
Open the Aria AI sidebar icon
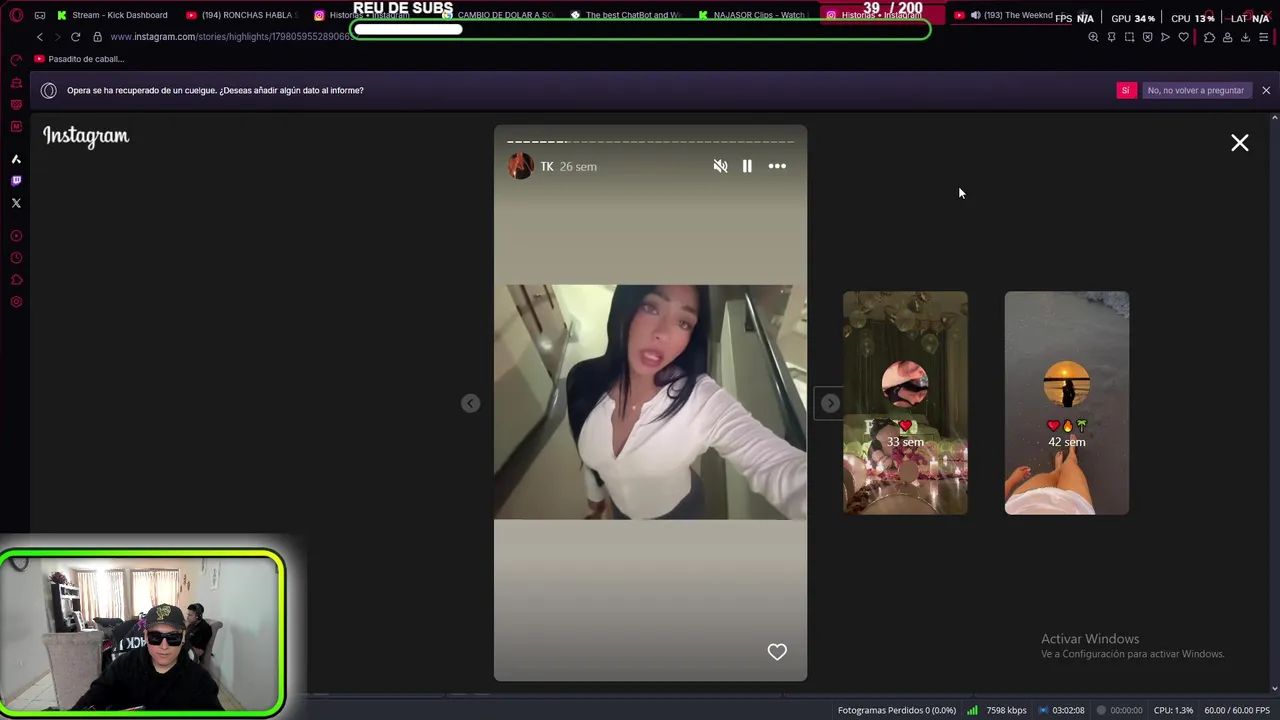tap(16, 159)
